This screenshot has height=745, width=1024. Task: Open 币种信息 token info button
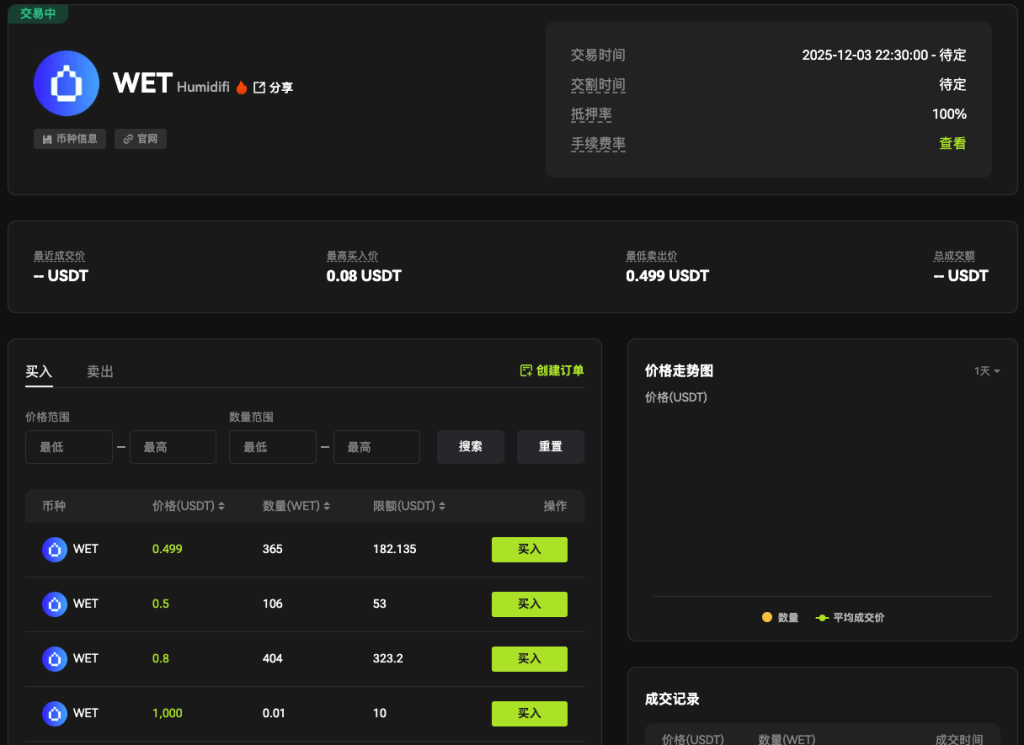[70, 139]
